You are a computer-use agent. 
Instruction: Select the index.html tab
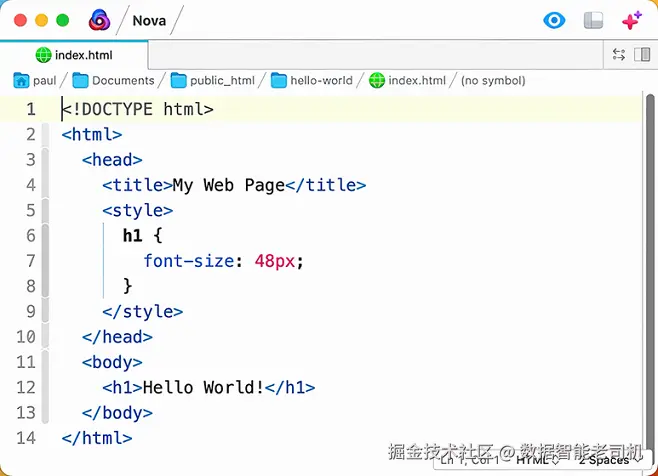pyautogui.click(x=74, y=55)
